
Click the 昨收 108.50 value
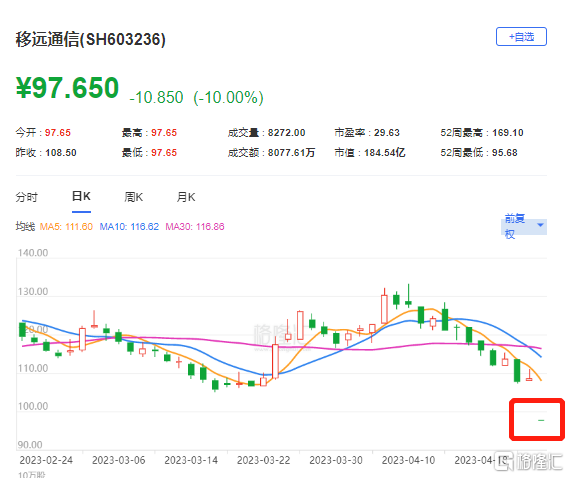61,152
